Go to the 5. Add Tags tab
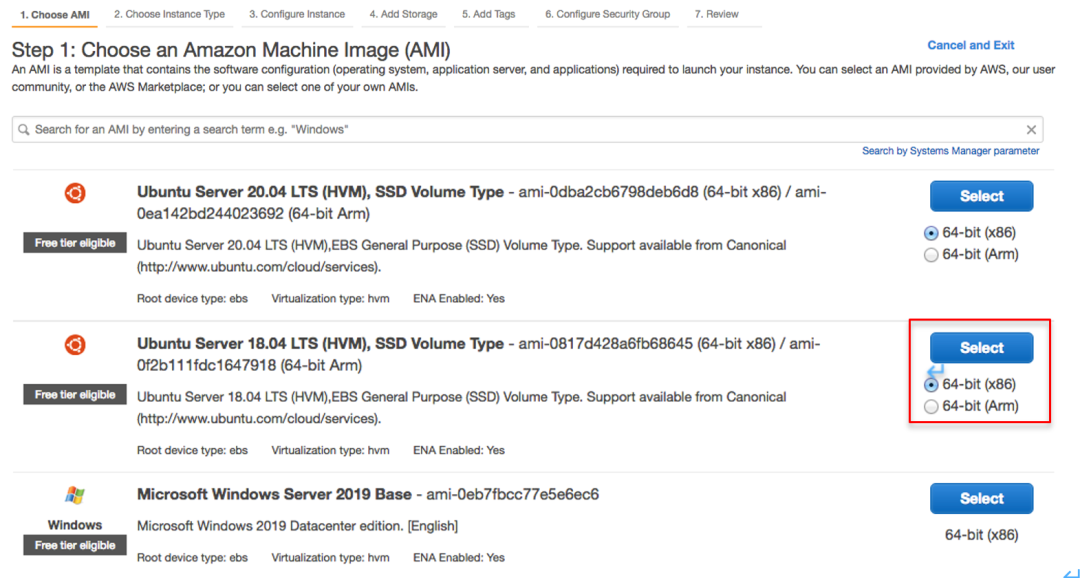The width and height of the screenshot is (1080, 578). click(488, 14)
